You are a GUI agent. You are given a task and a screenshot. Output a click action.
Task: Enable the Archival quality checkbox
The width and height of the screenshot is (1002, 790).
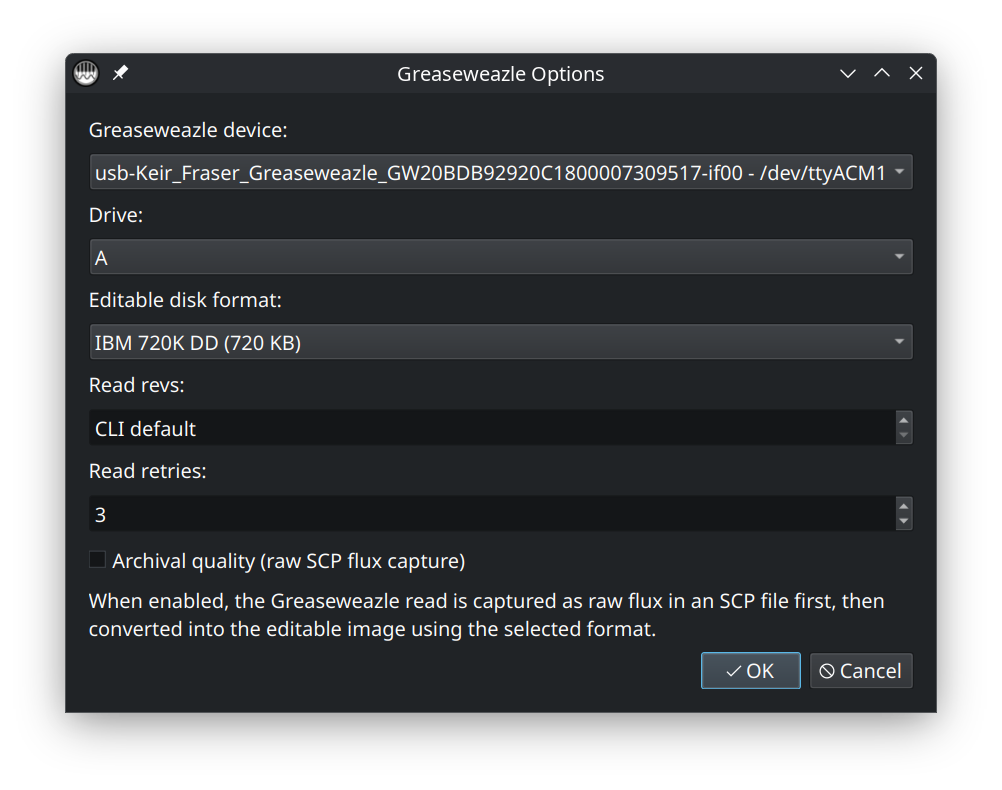[98, 560]
